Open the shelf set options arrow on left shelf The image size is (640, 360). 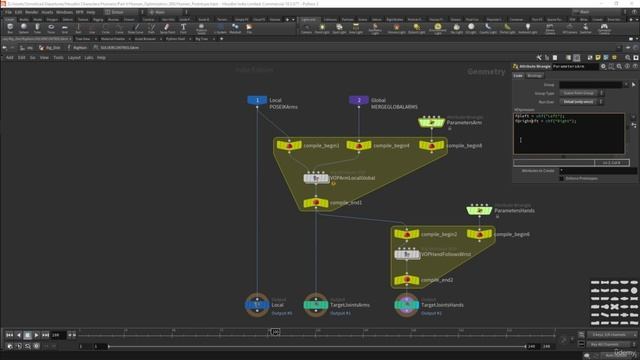293,19
